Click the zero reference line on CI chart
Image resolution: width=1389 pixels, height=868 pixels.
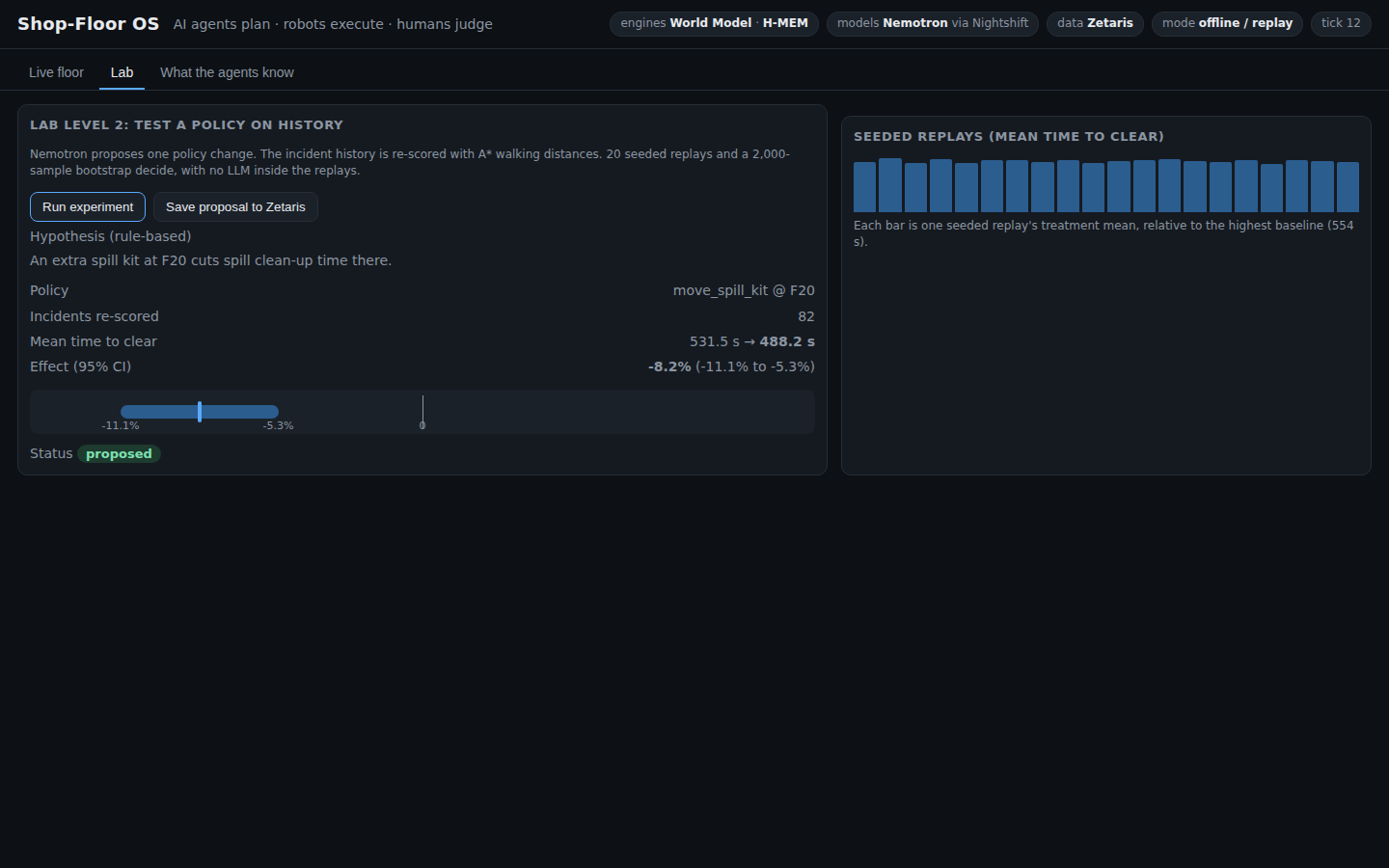(x=422, y=412)
